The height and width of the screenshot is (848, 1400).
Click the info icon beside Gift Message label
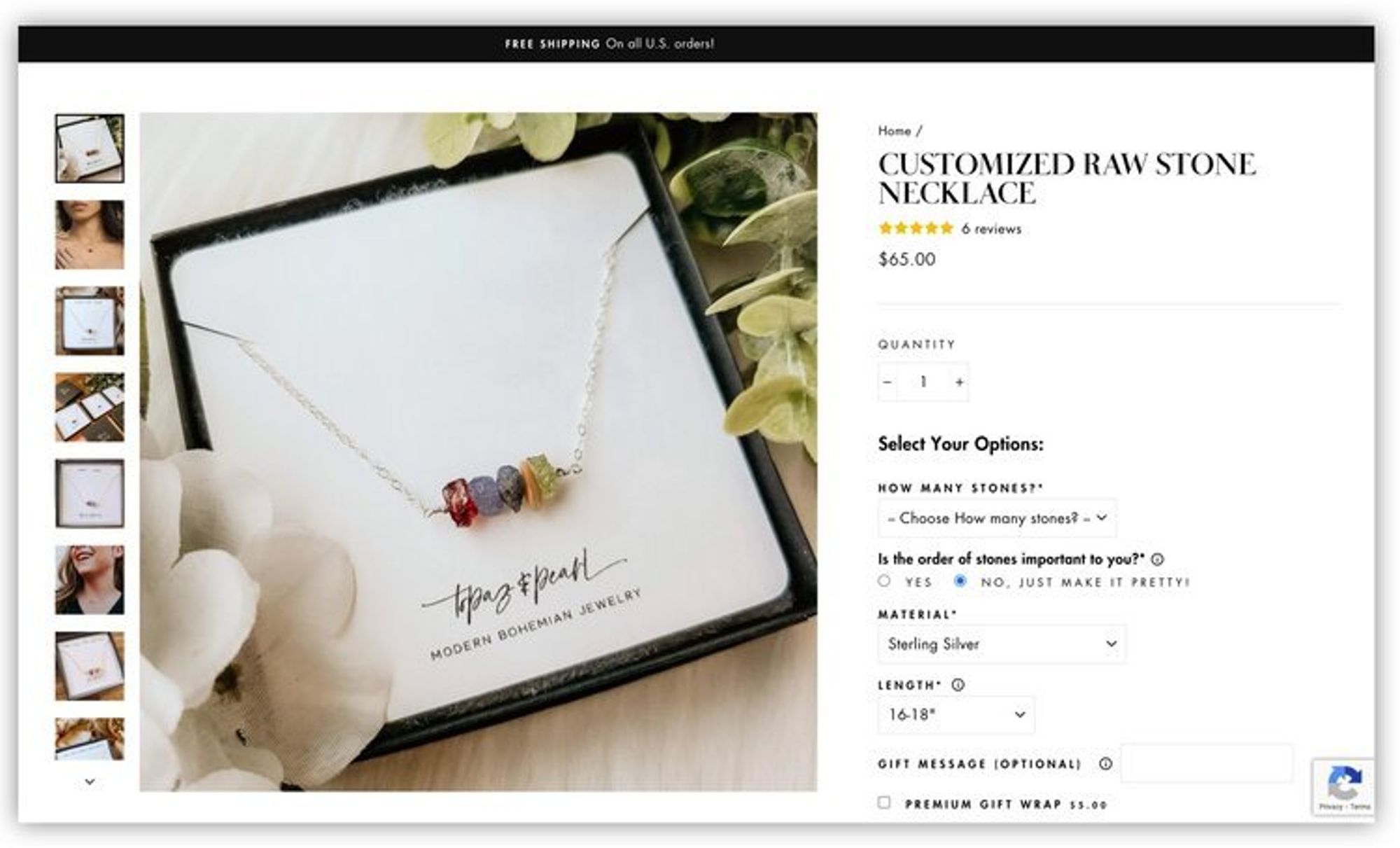[1105, 764]
